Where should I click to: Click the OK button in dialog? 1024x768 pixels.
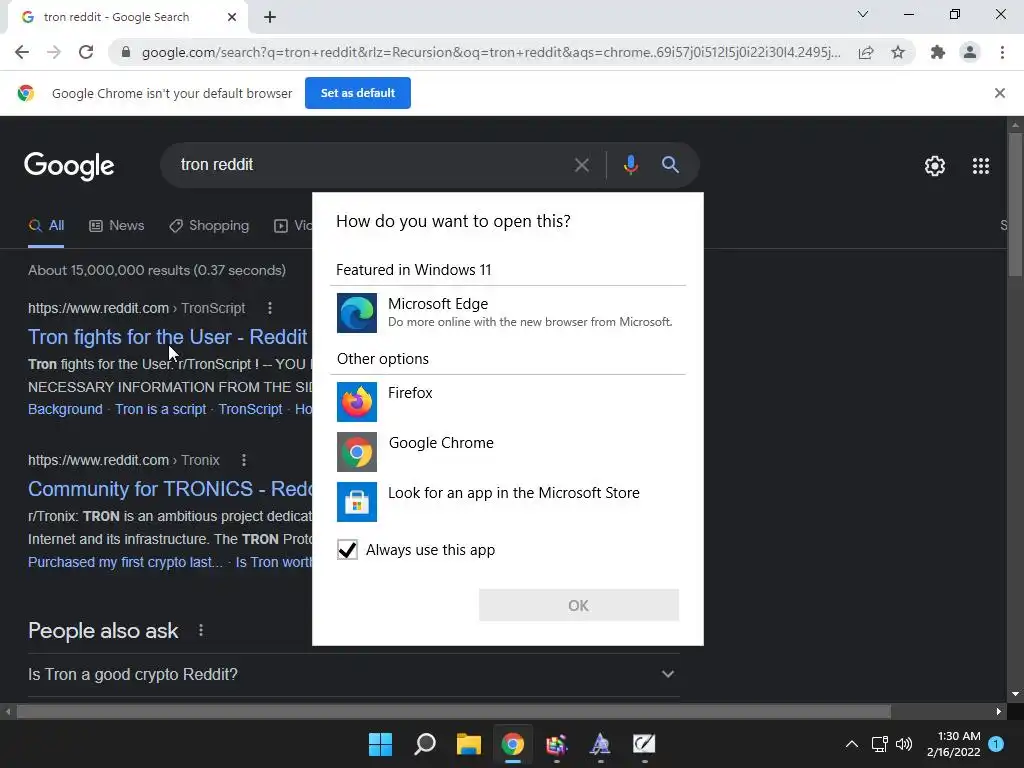click(x=579, y=605)
